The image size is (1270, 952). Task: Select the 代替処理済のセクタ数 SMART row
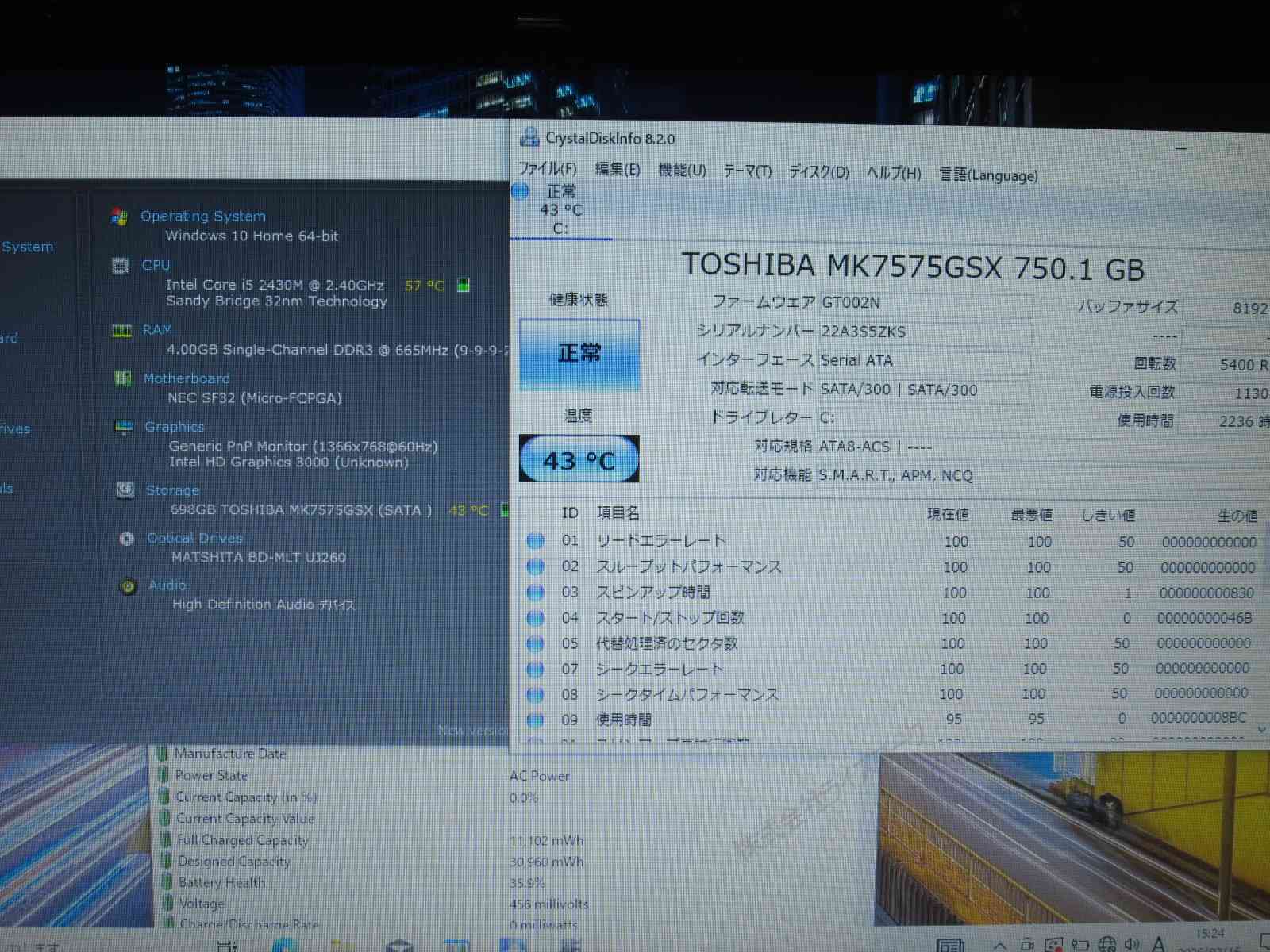[x=667, y=643]
